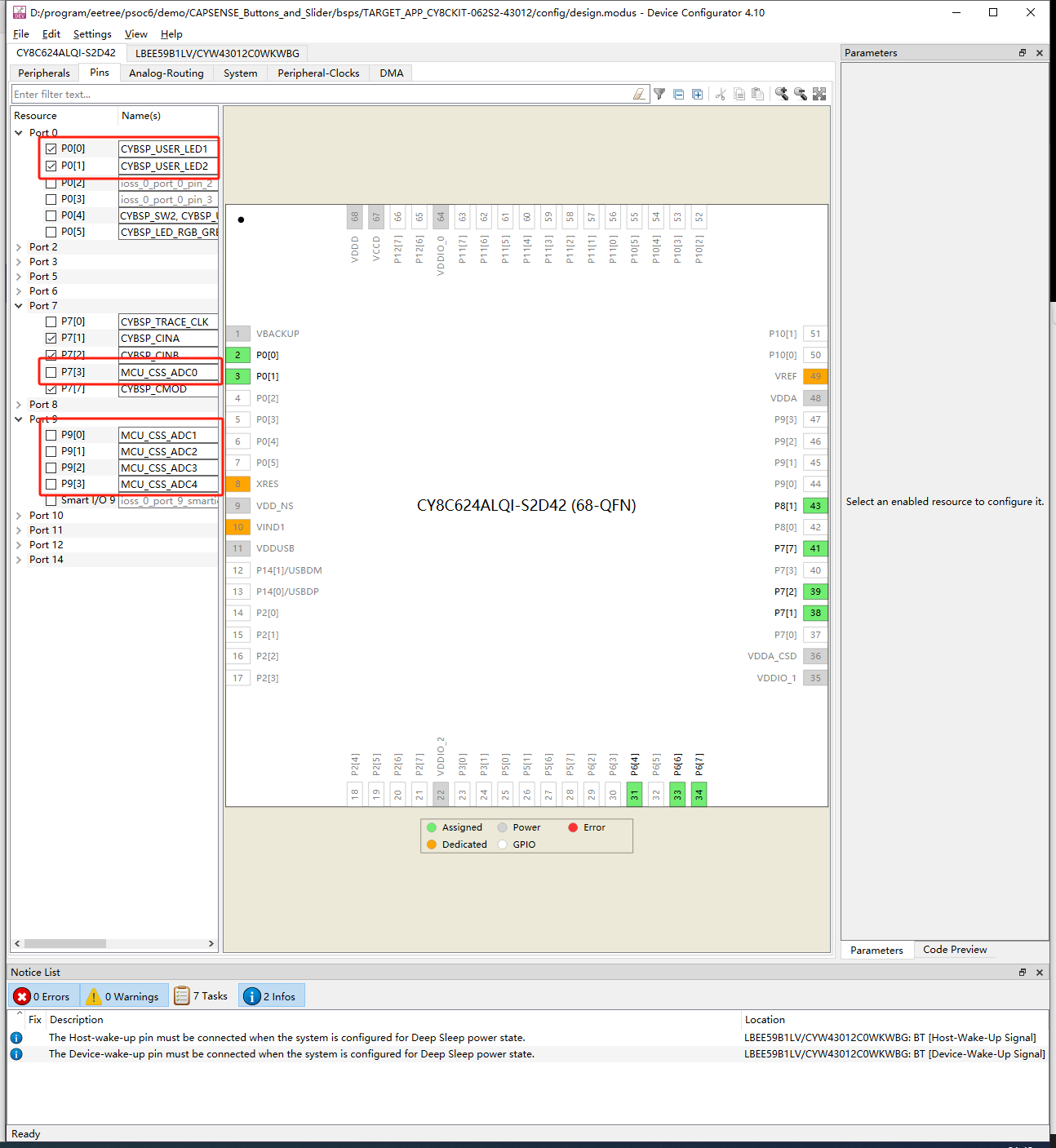The width and height of the screenshot is (1056, 1148).
Task: Clear the filter text with eraser icon
Action: [x=639, y=94]
